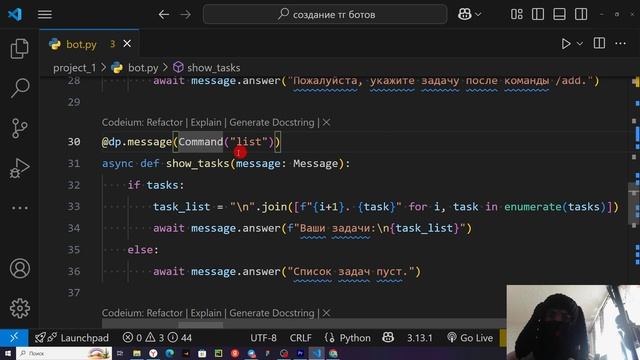640x360 pixels.
Task: Click the command center search box
Action: point(325,14)
